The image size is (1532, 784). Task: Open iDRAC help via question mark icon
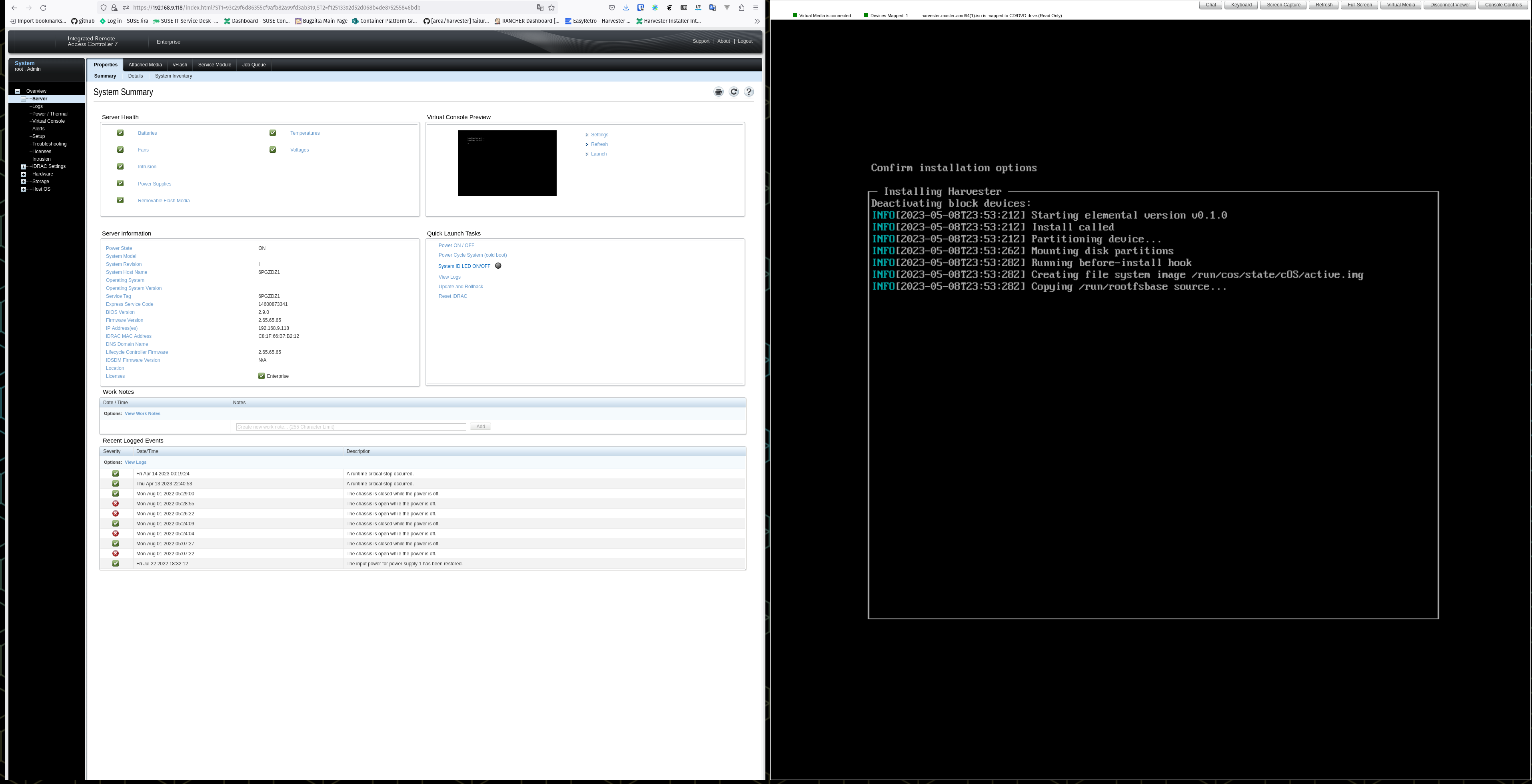point(749,92)
